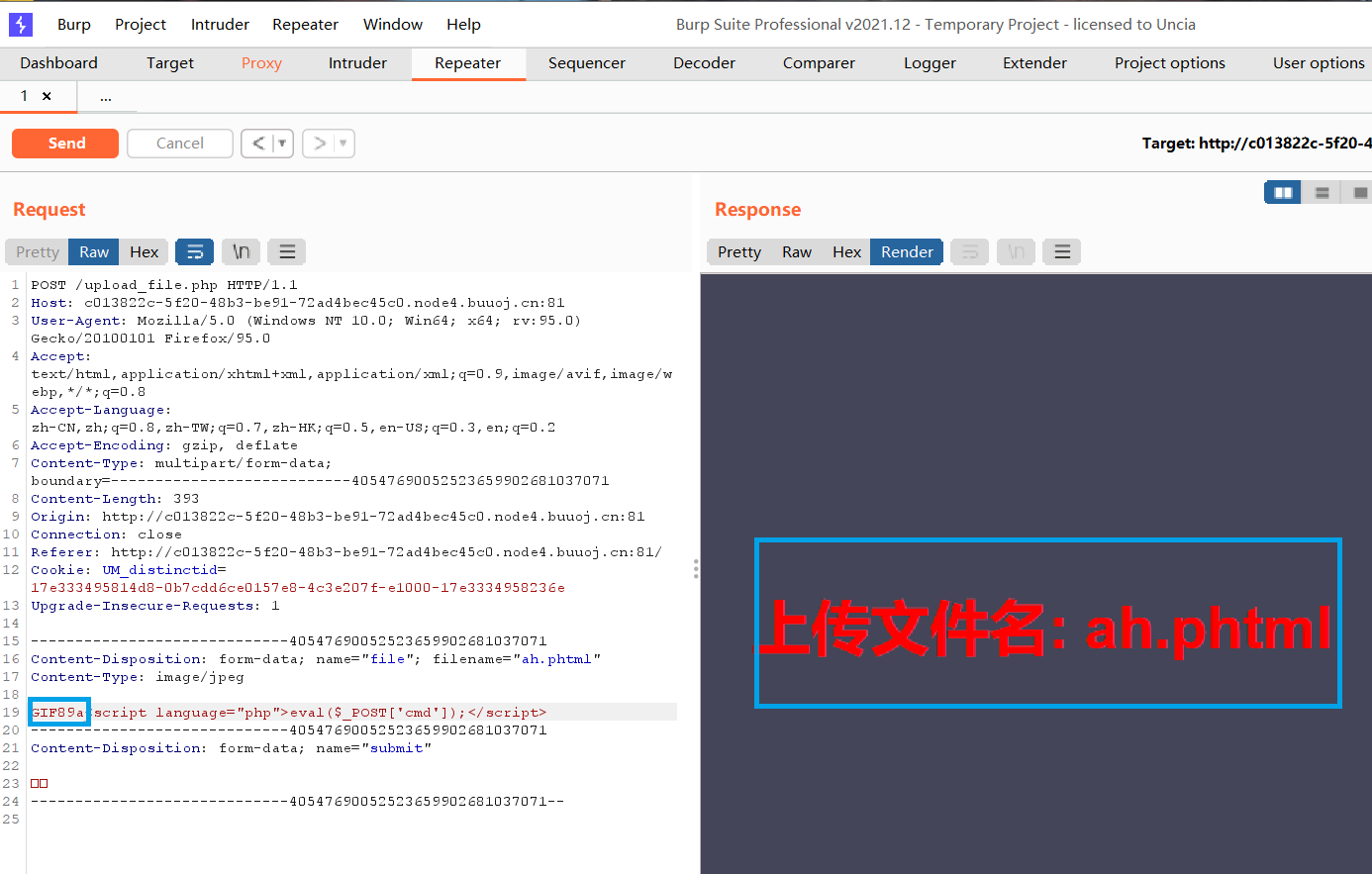Open the Burp menu
The height and width of the screenshot is (874, 1372).
[x=74, y=24]
